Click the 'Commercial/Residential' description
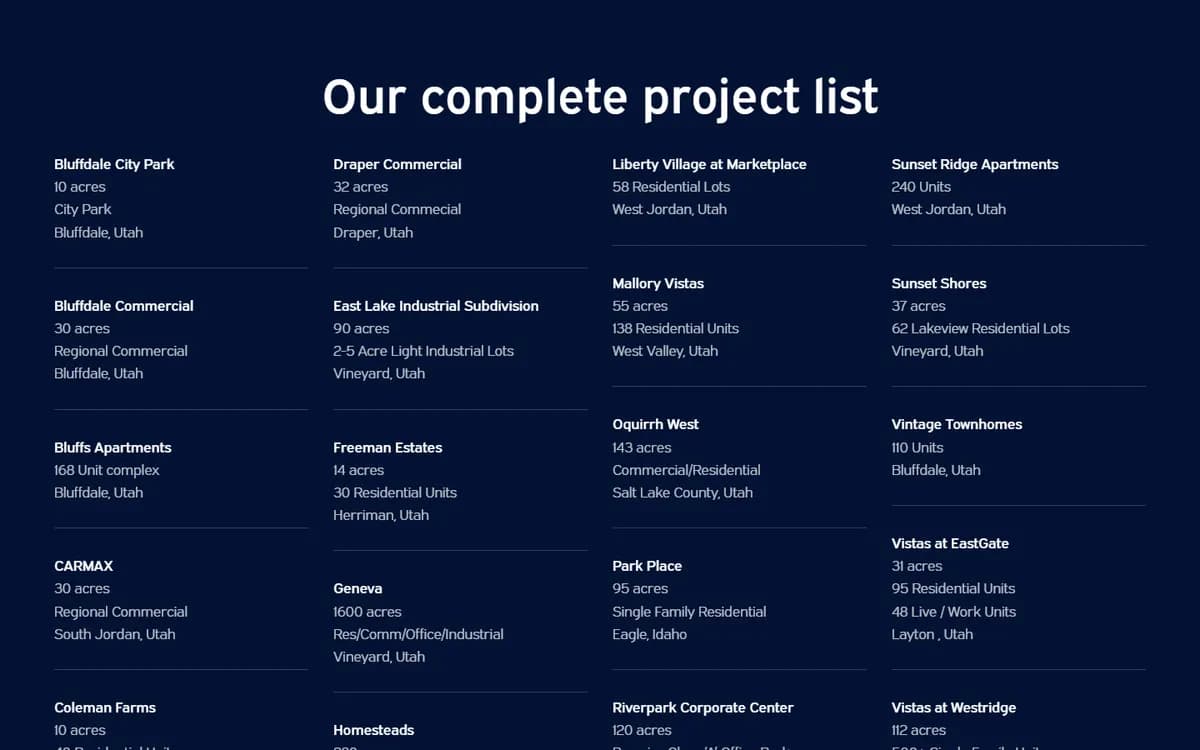This screenshot has height=750, width=1200. tap(687, 470)
